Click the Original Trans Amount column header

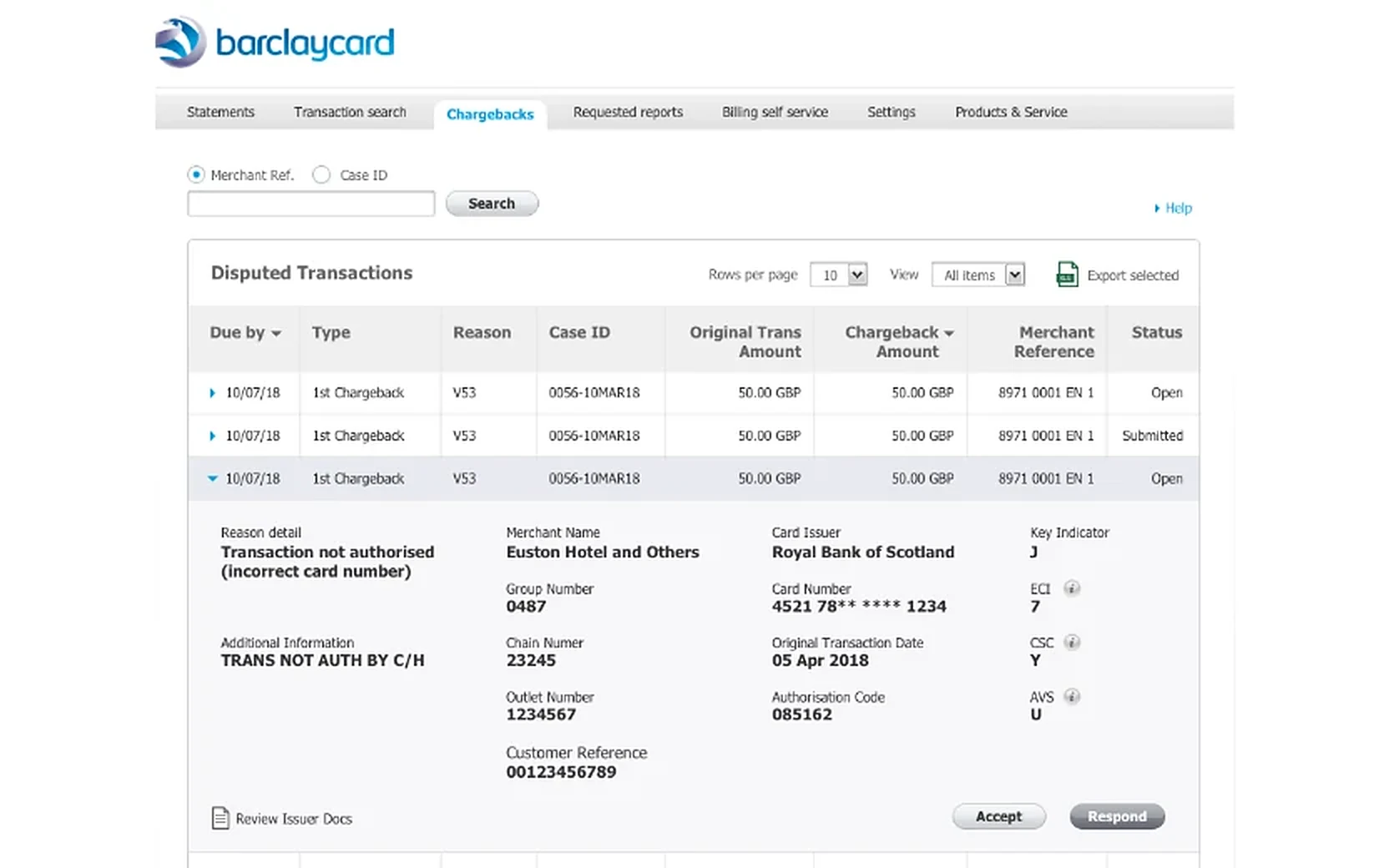pos(745,341)
